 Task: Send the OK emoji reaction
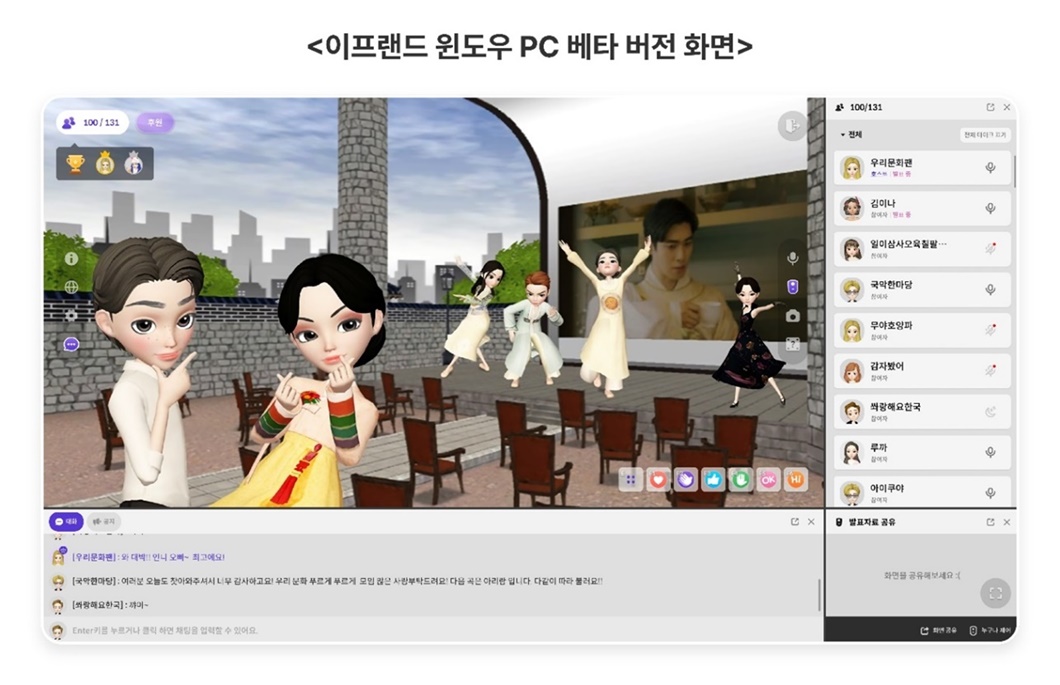pyautogui.click(x=767, y=478)
